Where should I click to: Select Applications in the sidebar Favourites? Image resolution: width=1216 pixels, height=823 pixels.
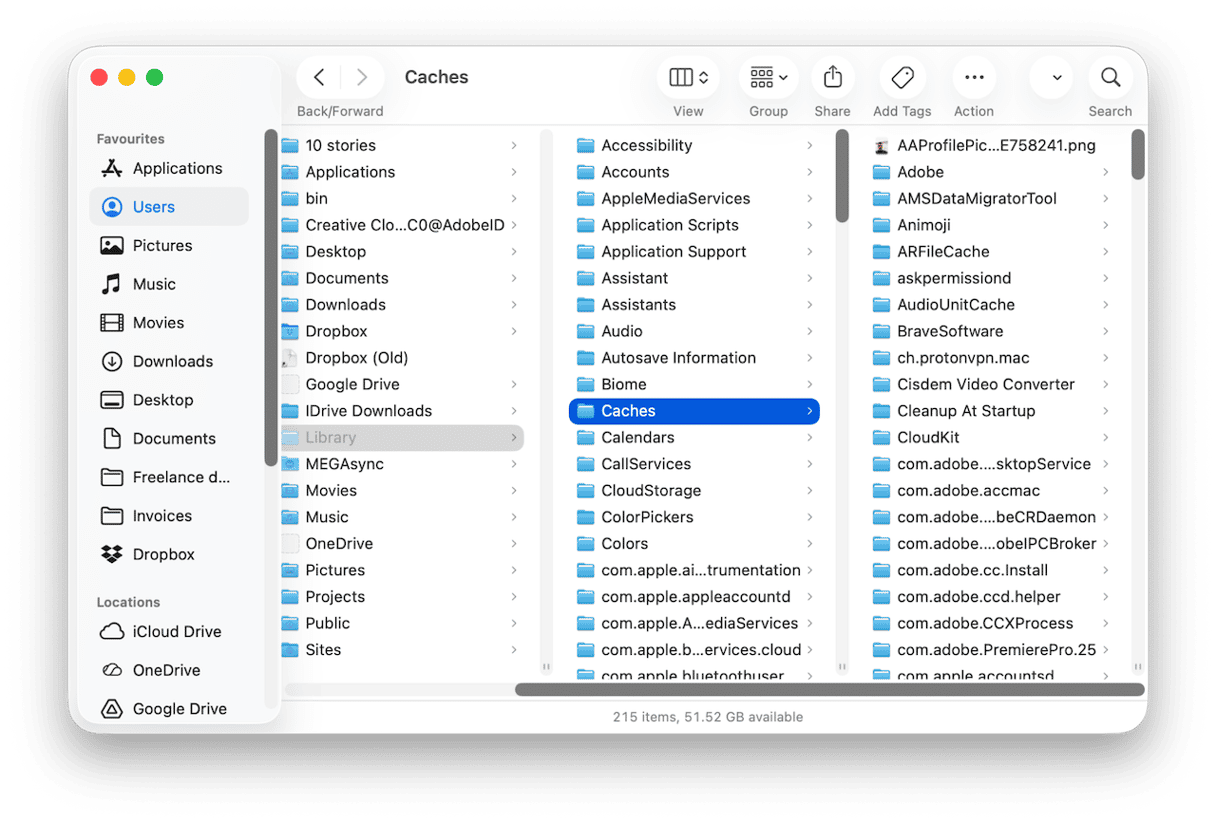point(176,168)
